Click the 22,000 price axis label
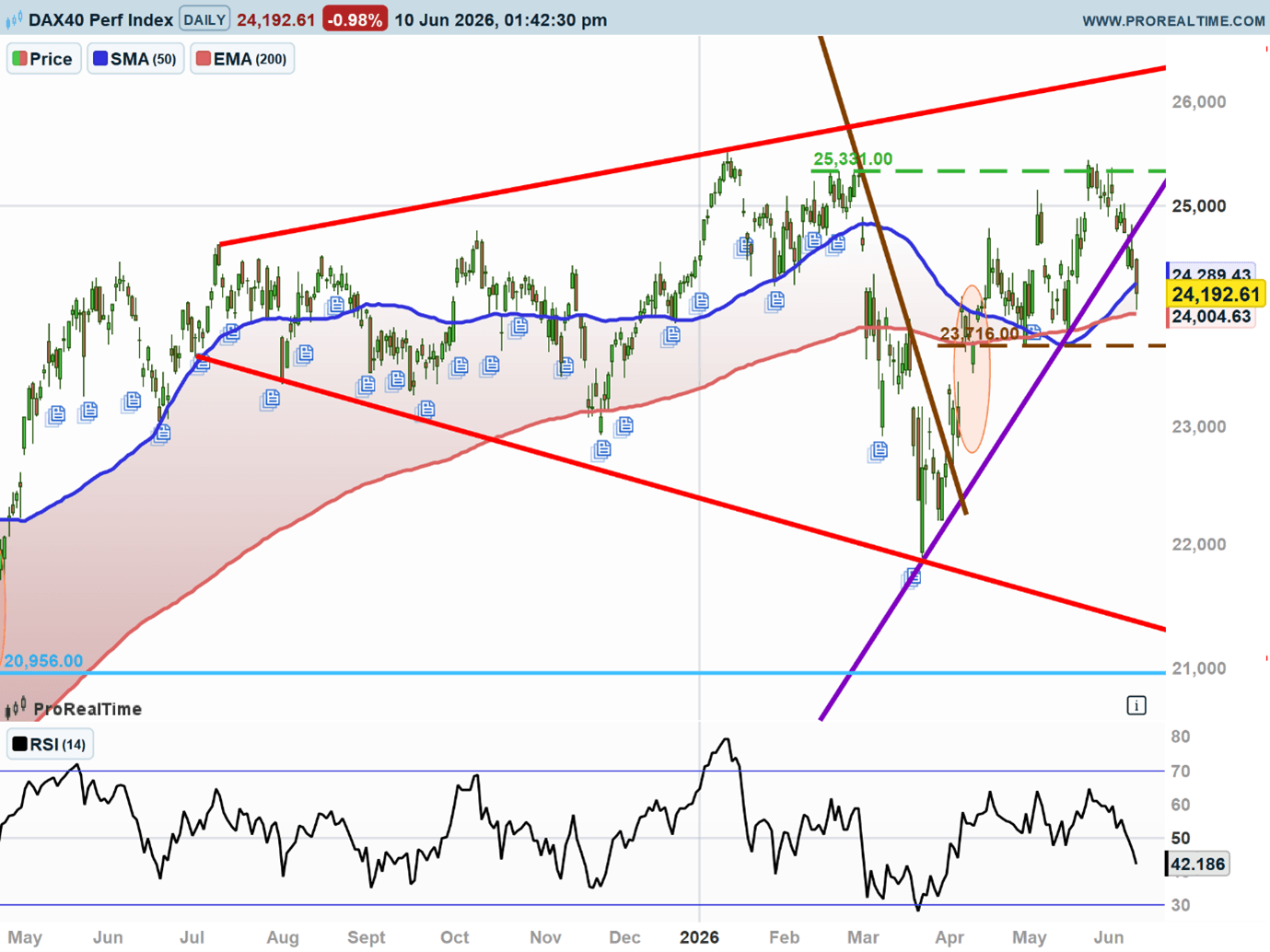Screen dimensions: 1270x952 point(1199,544)
